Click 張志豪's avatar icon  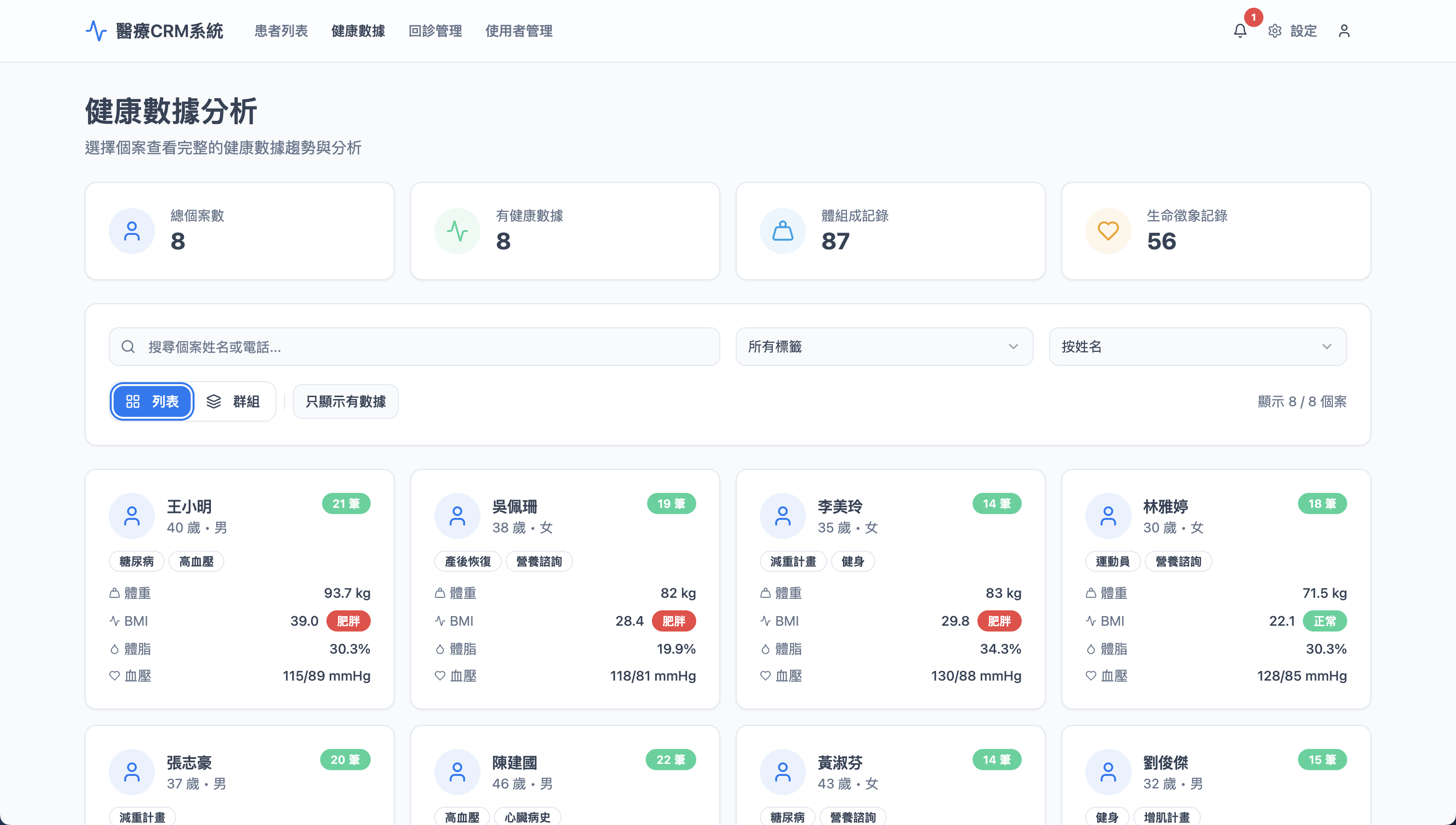(131, 772)
